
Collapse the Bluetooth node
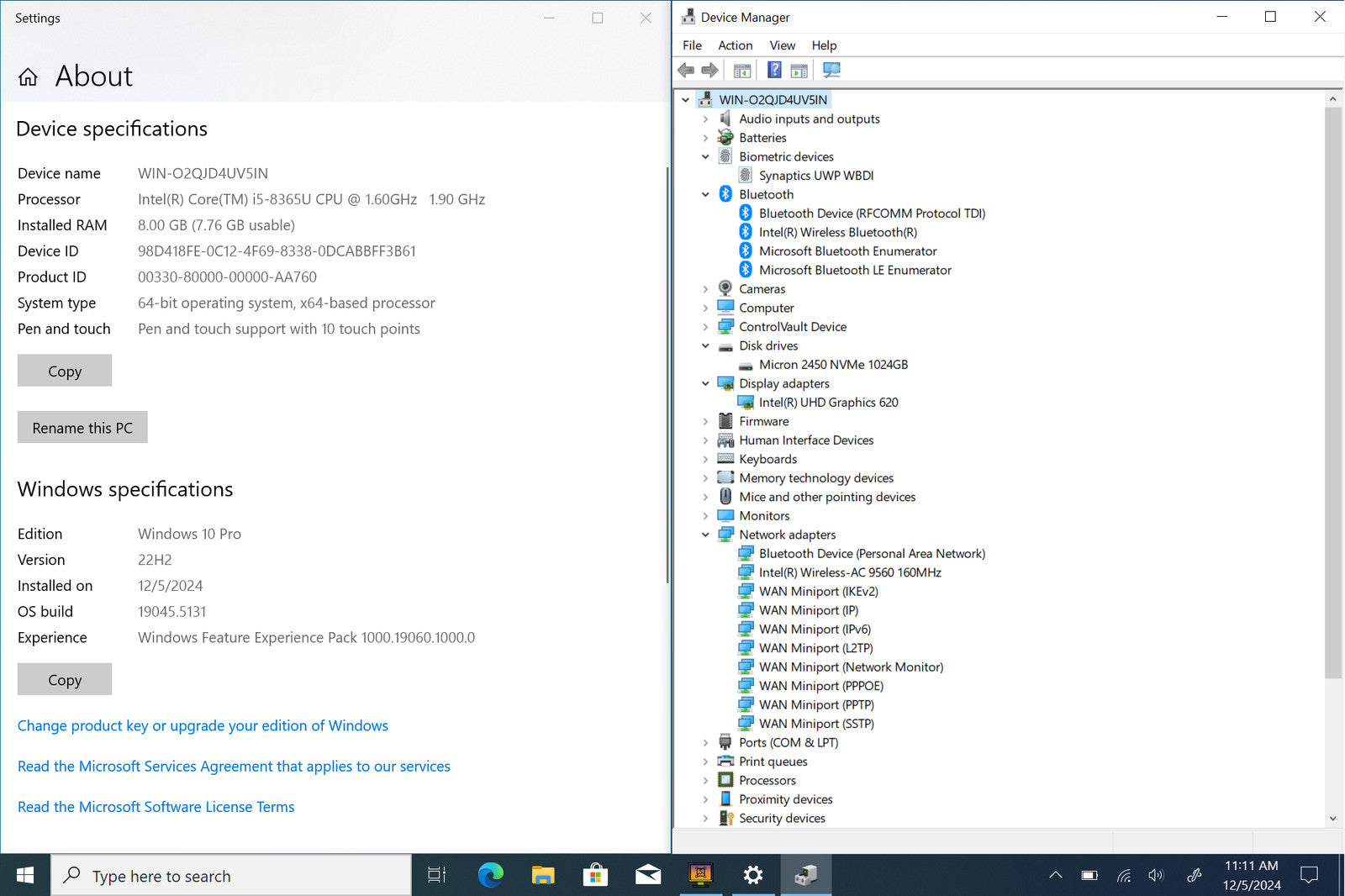click(705, 195)
